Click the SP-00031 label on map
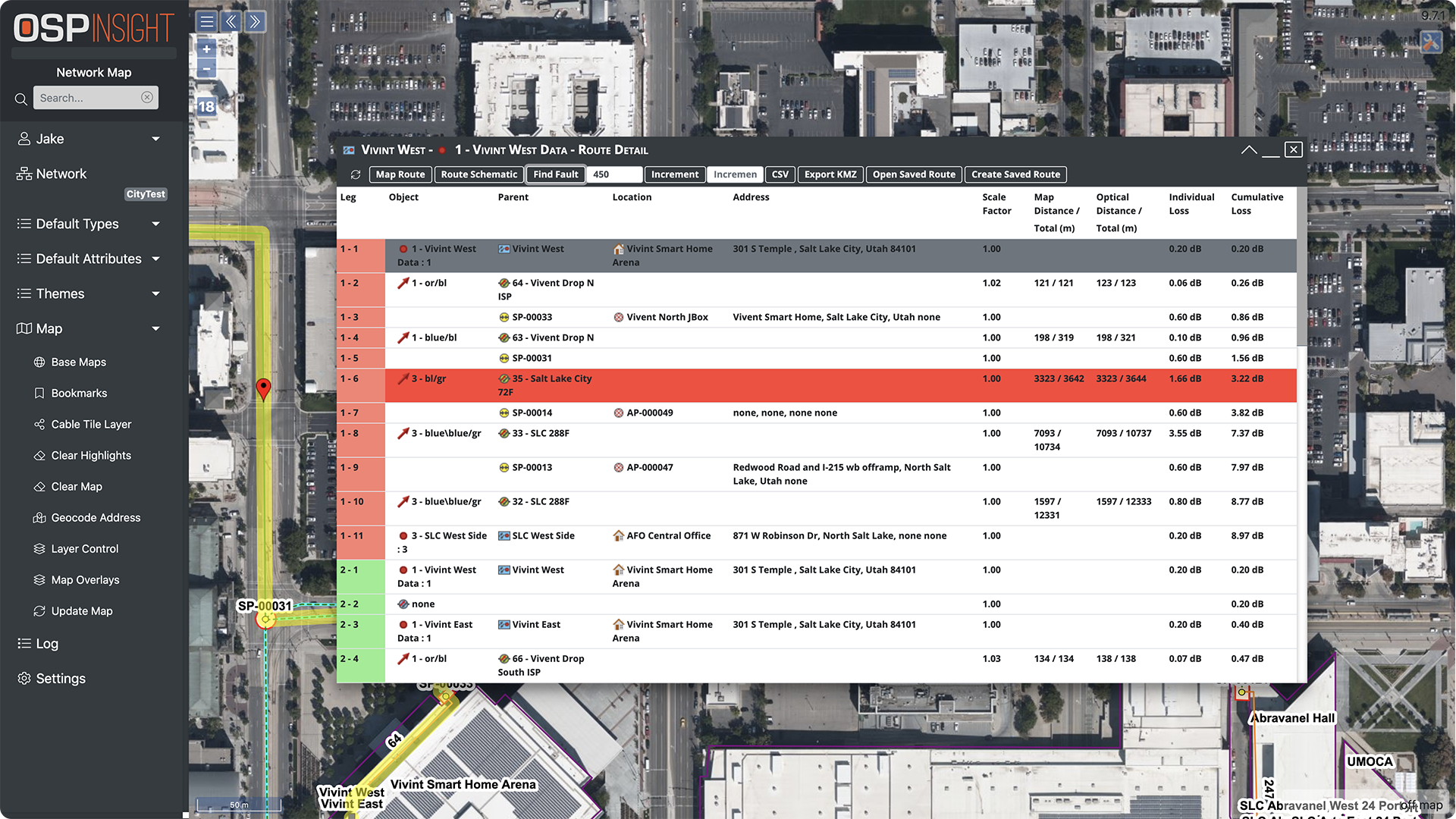1456x819 pixels. [x=265, y=607]
